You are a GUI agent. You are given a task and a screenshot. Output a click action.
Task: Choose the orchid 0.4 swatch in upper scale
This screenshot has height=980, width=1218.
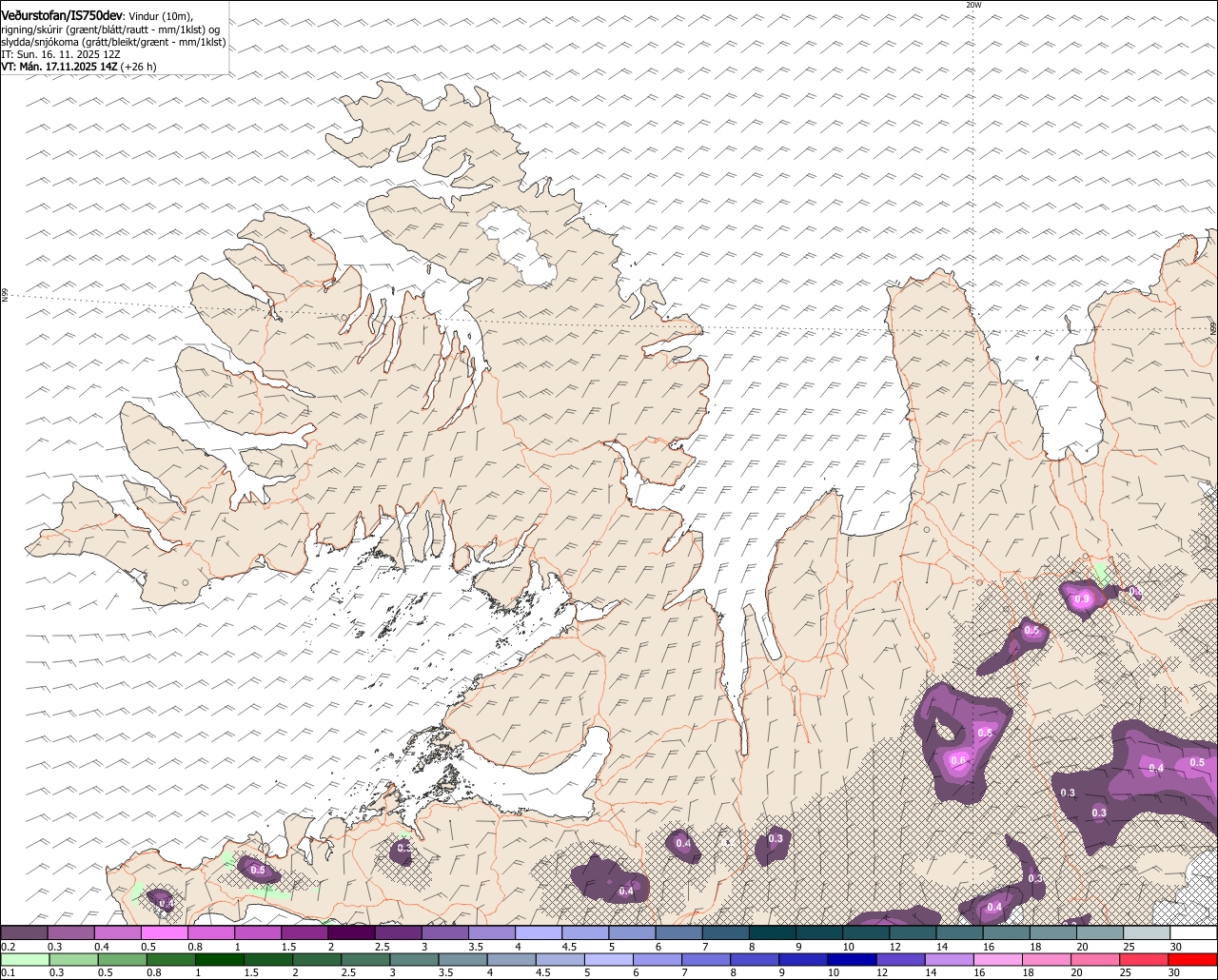pyautogui.click(x=118, y=932)
